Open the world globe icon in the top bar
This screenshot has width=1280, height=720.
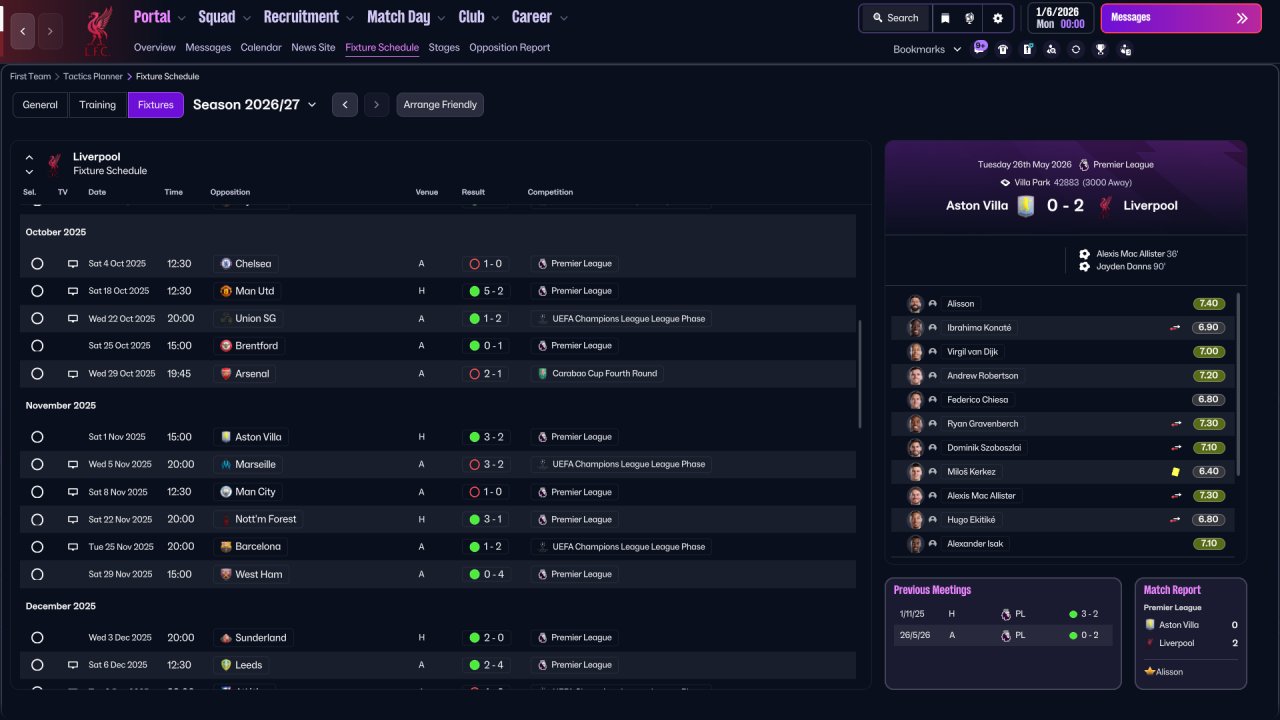tap(970, 18)
